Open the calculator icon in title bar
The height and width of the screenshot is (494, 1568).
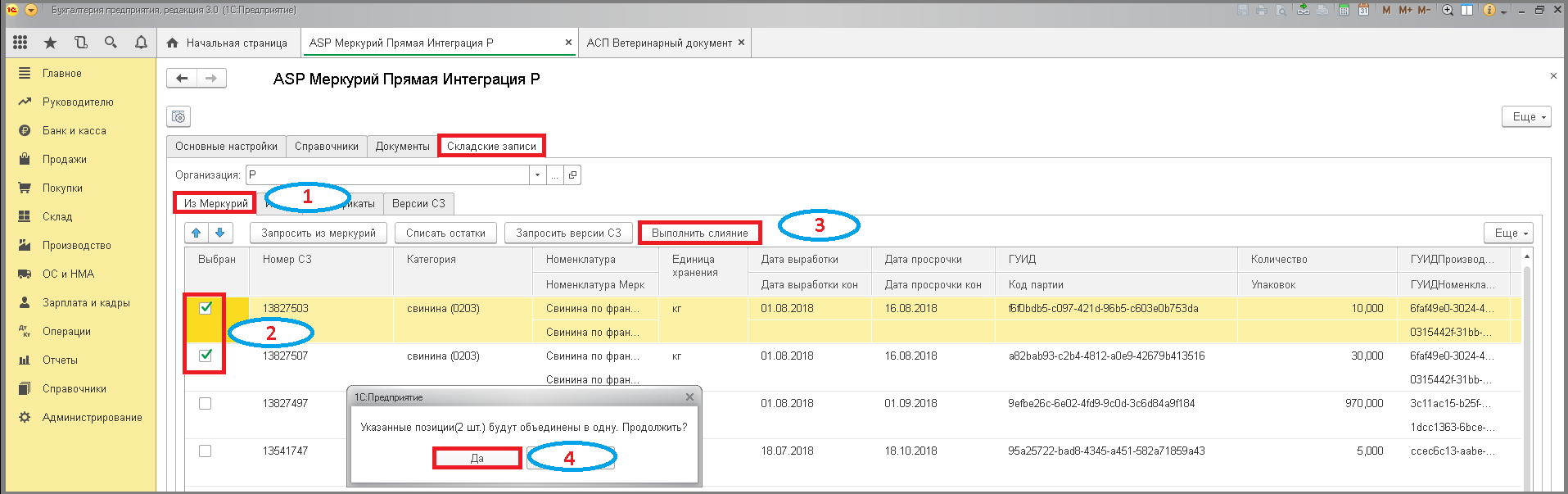1344,10
